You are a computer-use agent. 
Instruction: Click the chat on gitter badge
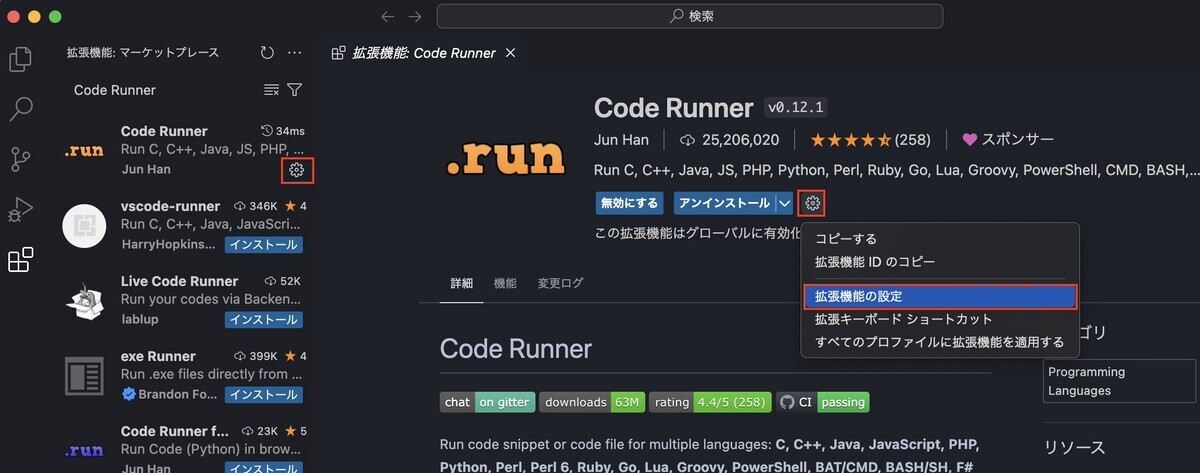coord(487,402)
